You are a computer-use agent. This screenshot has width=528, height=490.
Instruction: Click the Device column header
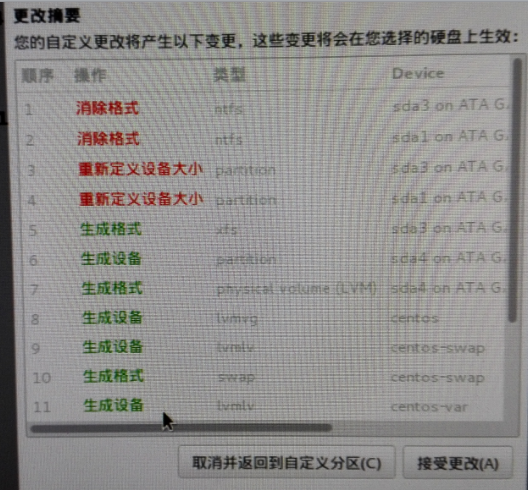click(418, 73)
